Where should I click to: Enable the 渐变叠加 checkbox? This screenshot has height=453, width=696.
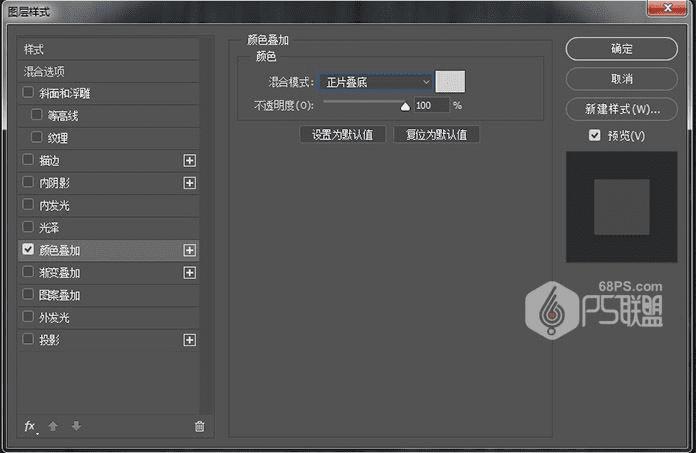click(x=28, y=271)
